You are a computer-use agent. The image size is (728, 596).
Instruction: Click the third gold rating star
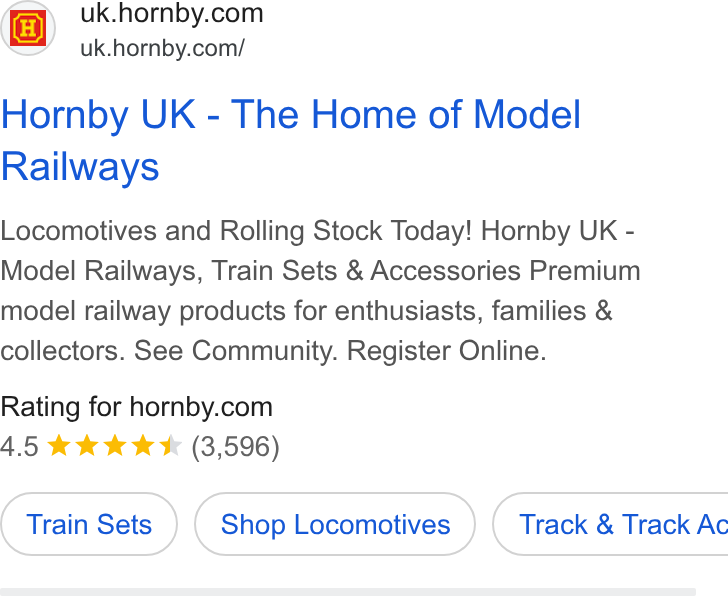(x=115, y=446)
